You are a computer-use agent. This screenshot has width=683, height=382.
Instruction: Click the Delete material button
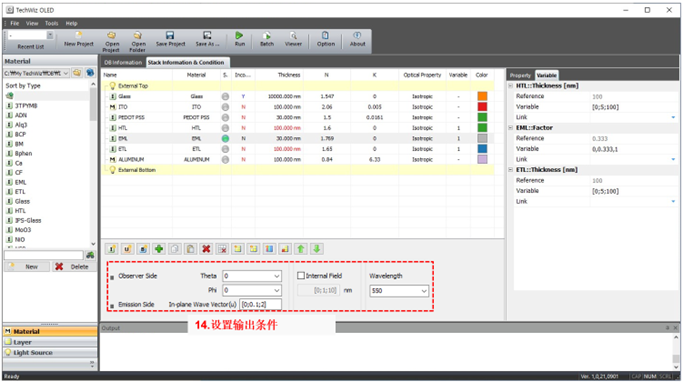tap(74, 267)
